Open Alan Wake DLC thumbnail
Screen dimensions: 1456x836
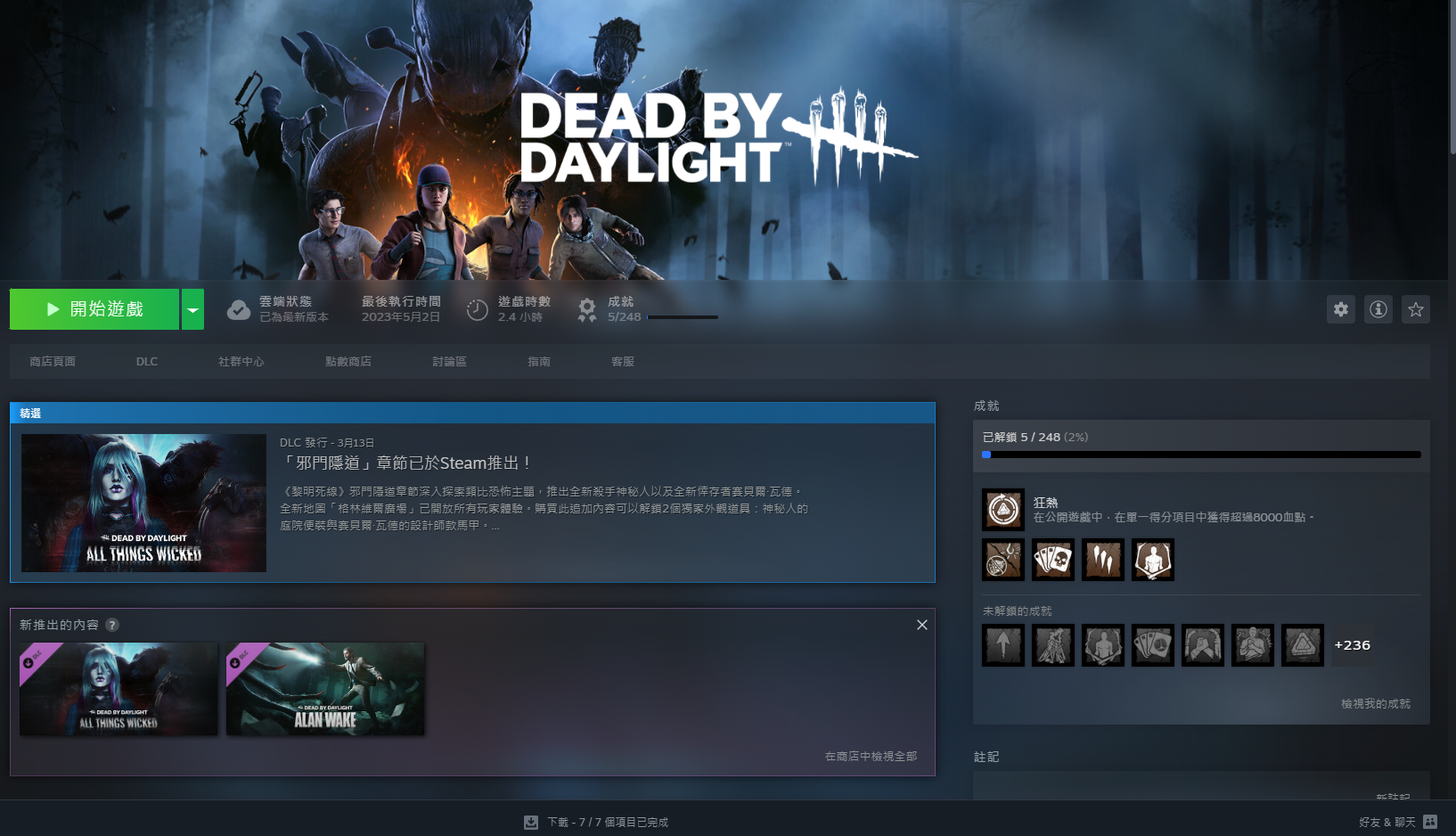coord(325,689)
